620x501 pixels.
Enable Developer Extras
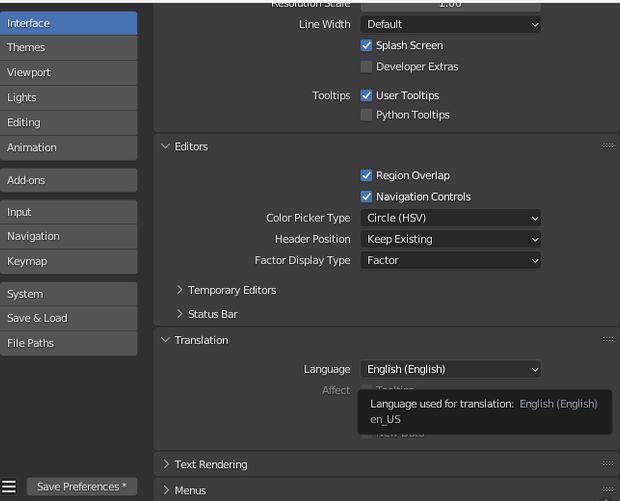pos(367,67)
